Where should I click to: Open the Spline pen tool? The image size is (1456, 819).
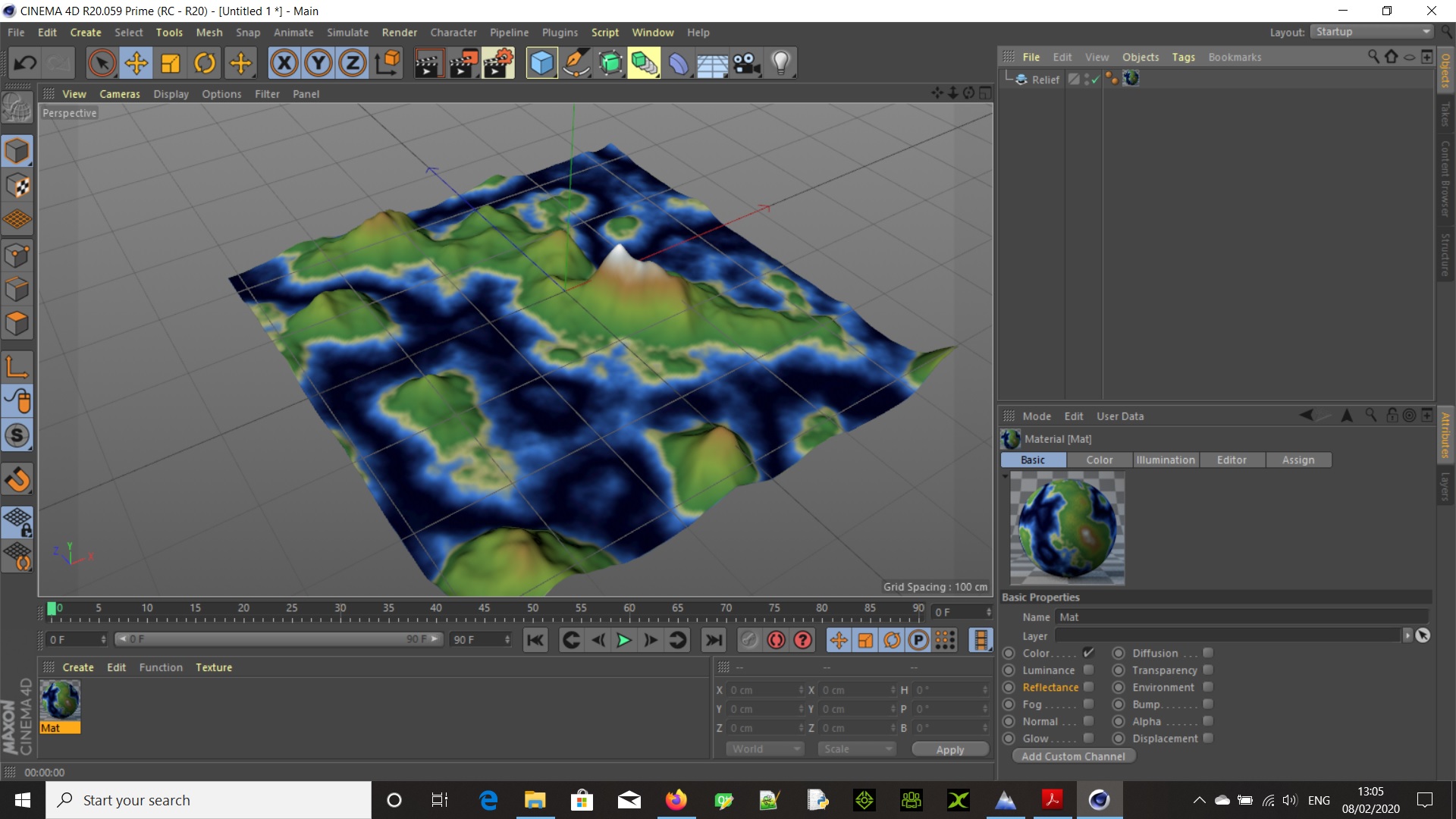576,63
